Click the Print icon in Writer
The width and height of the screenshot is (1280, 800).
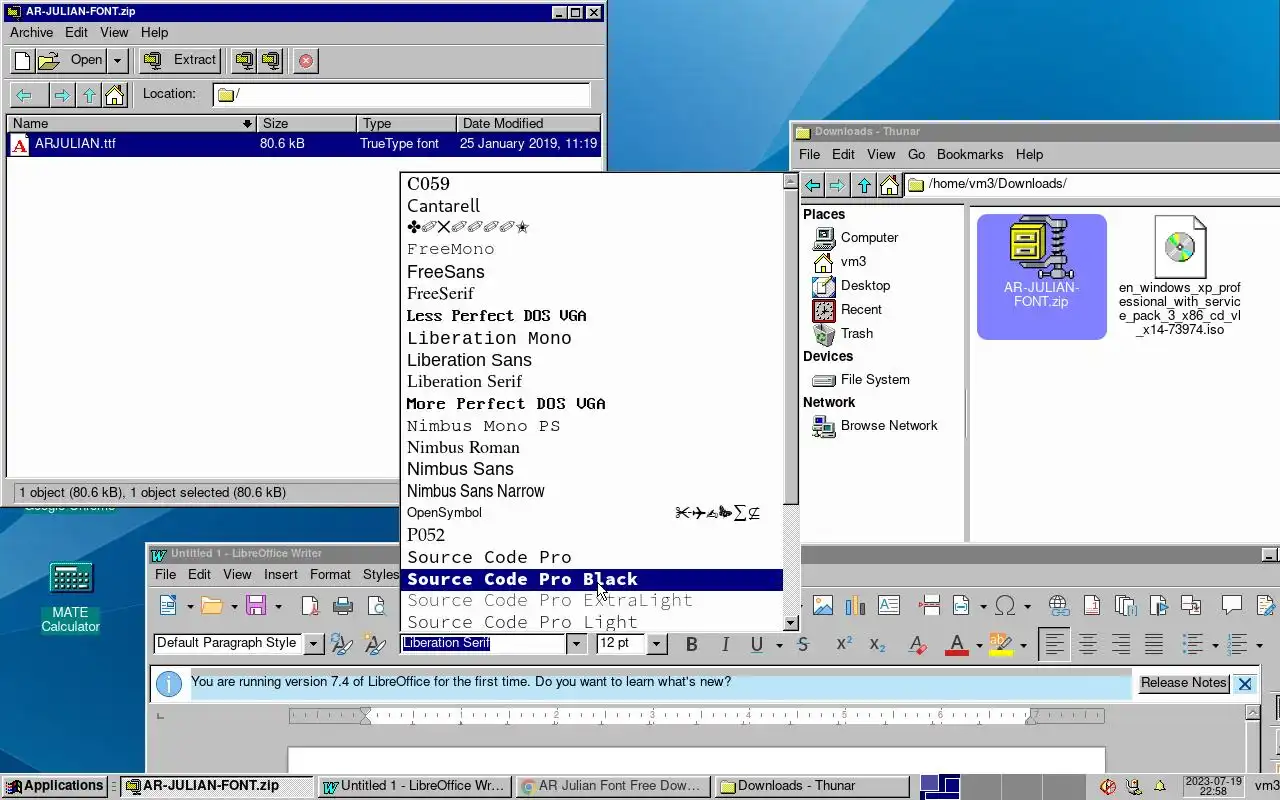point(343,605)
